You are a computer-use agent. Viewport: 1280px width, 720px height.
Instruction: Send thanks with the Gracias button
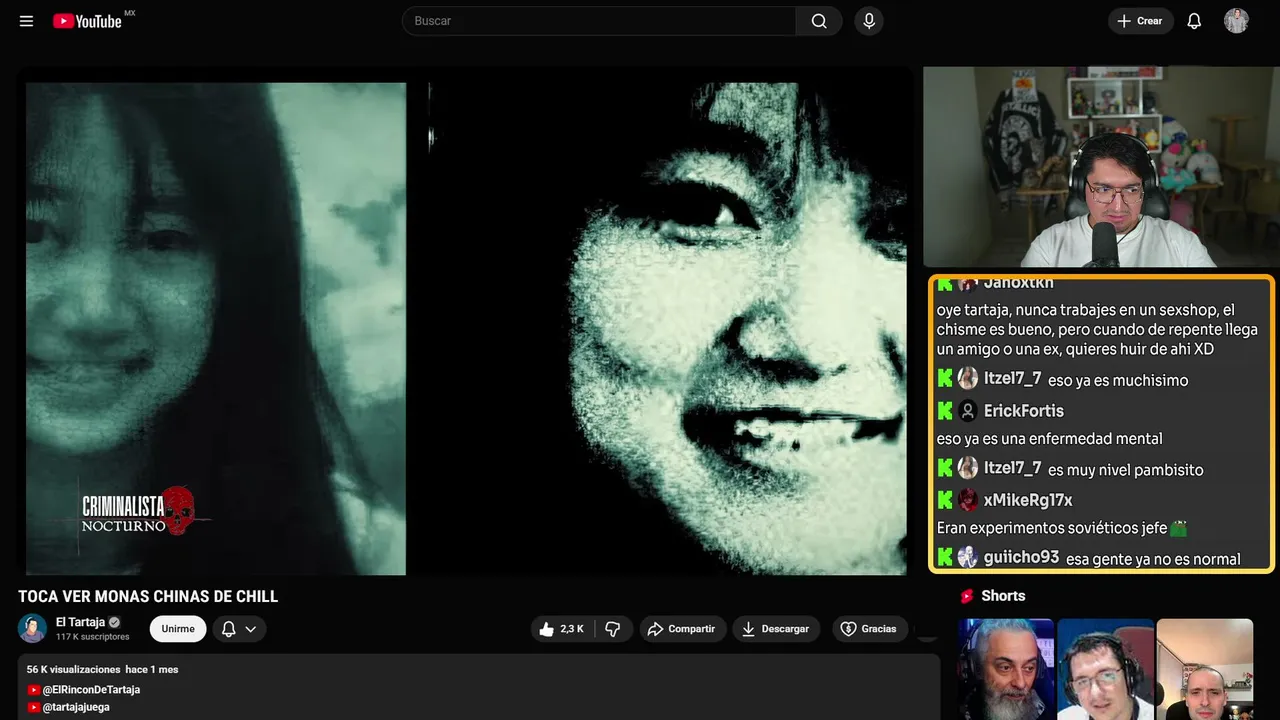click(x=870, y=629)
